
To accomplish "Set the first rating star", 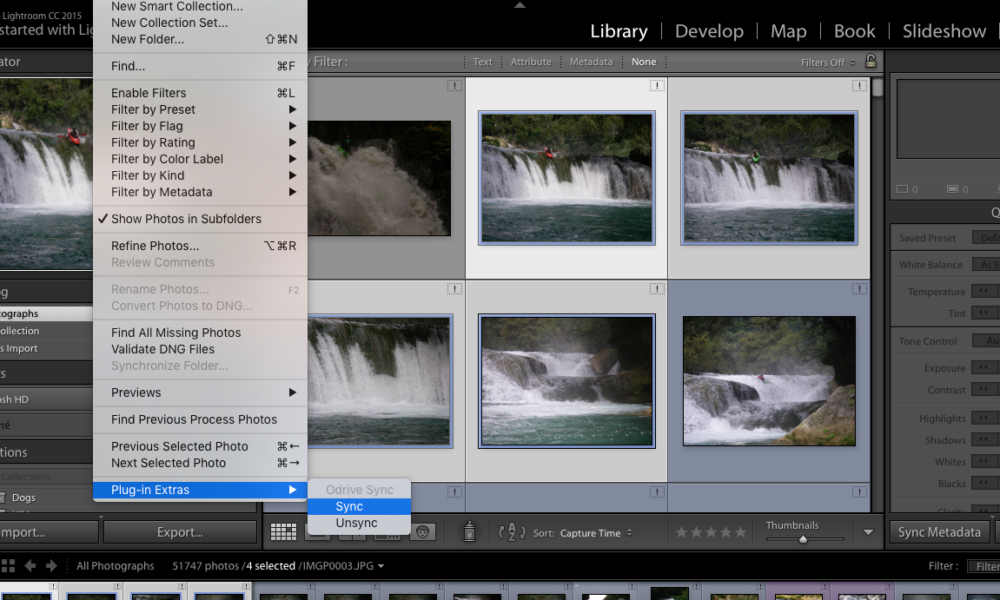I will click(681, 532).
